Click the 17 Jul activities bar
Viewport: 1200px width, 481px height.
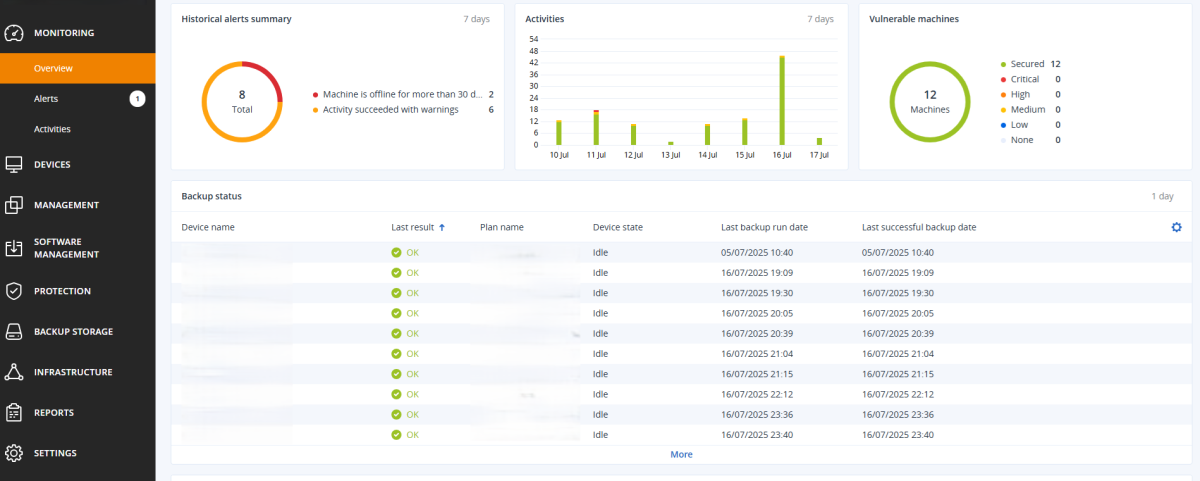click(819, 141)
